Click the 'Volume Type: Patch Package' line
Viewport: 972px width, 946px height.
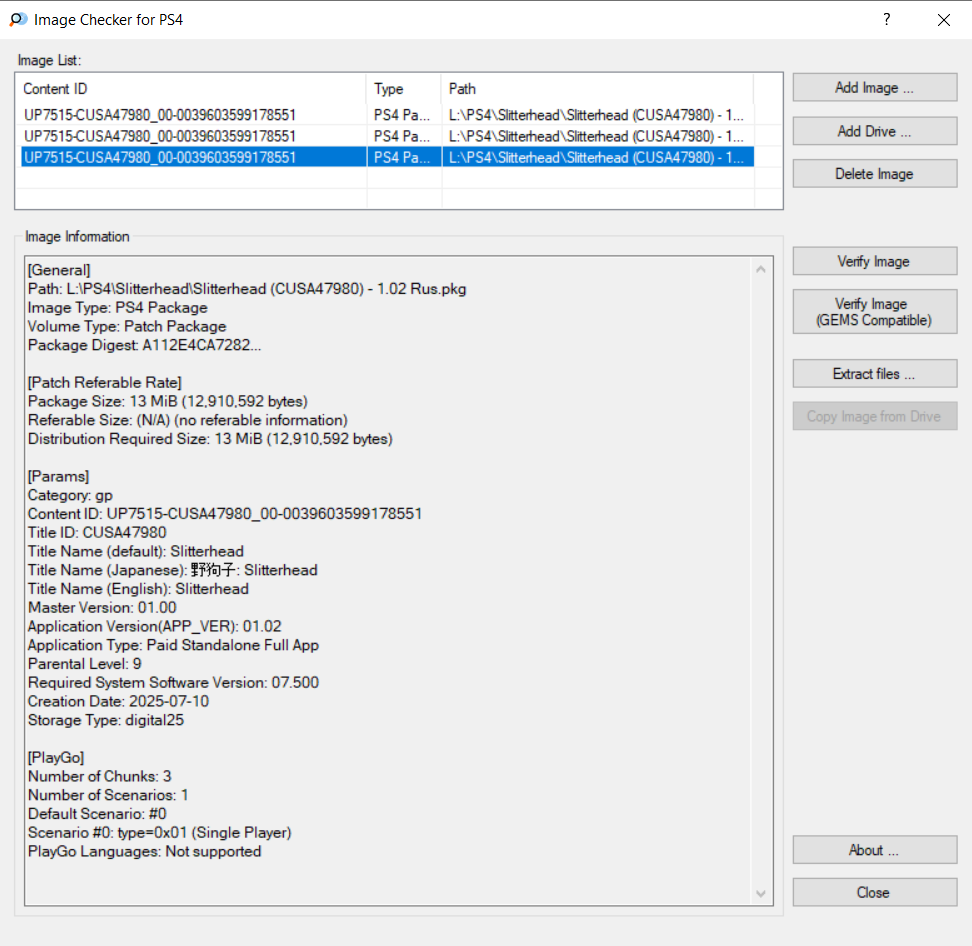point(127,326)
